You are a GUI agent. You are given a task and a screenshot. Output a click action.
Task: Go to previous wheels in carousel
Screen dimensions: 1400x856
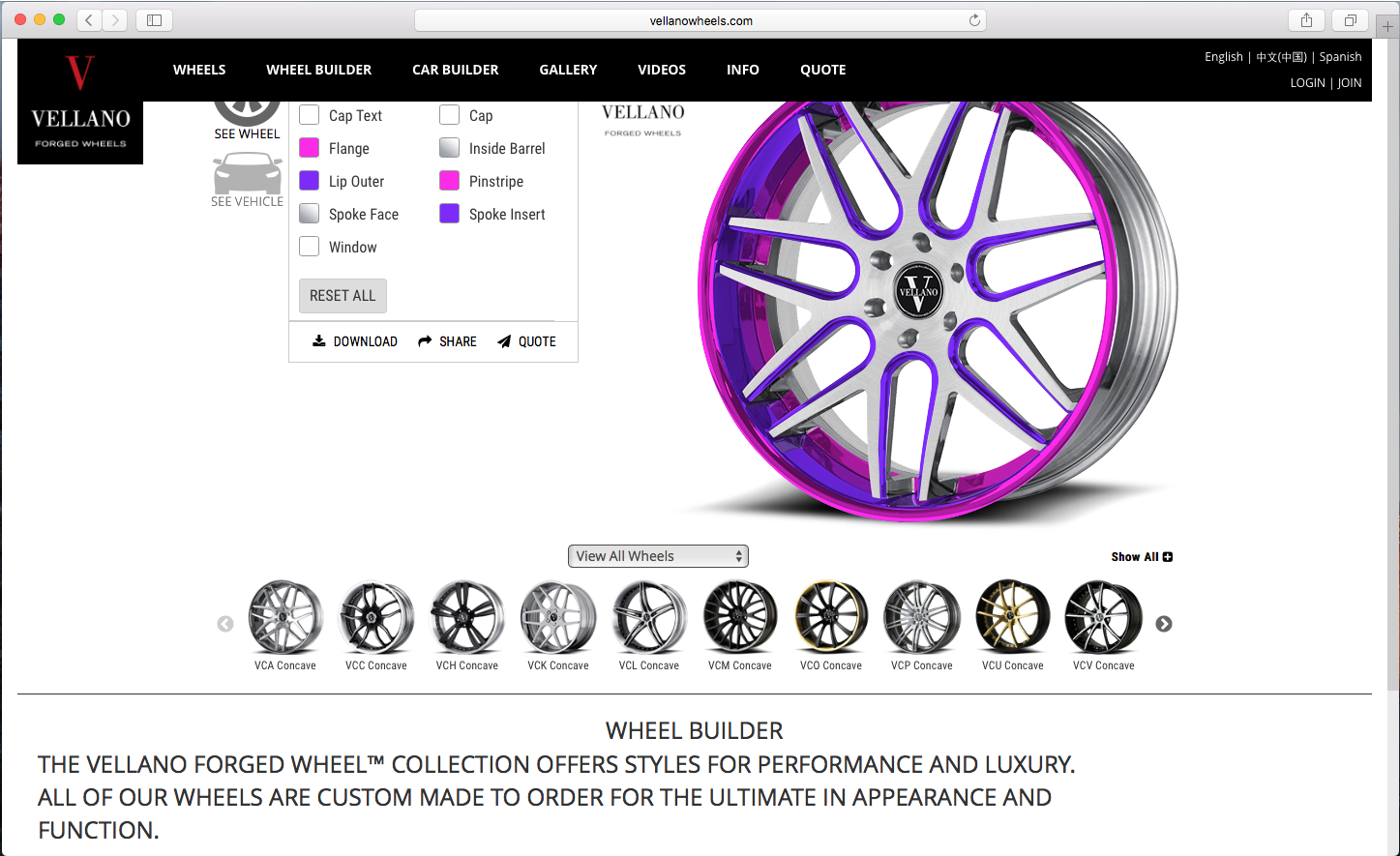click(225, 624)
